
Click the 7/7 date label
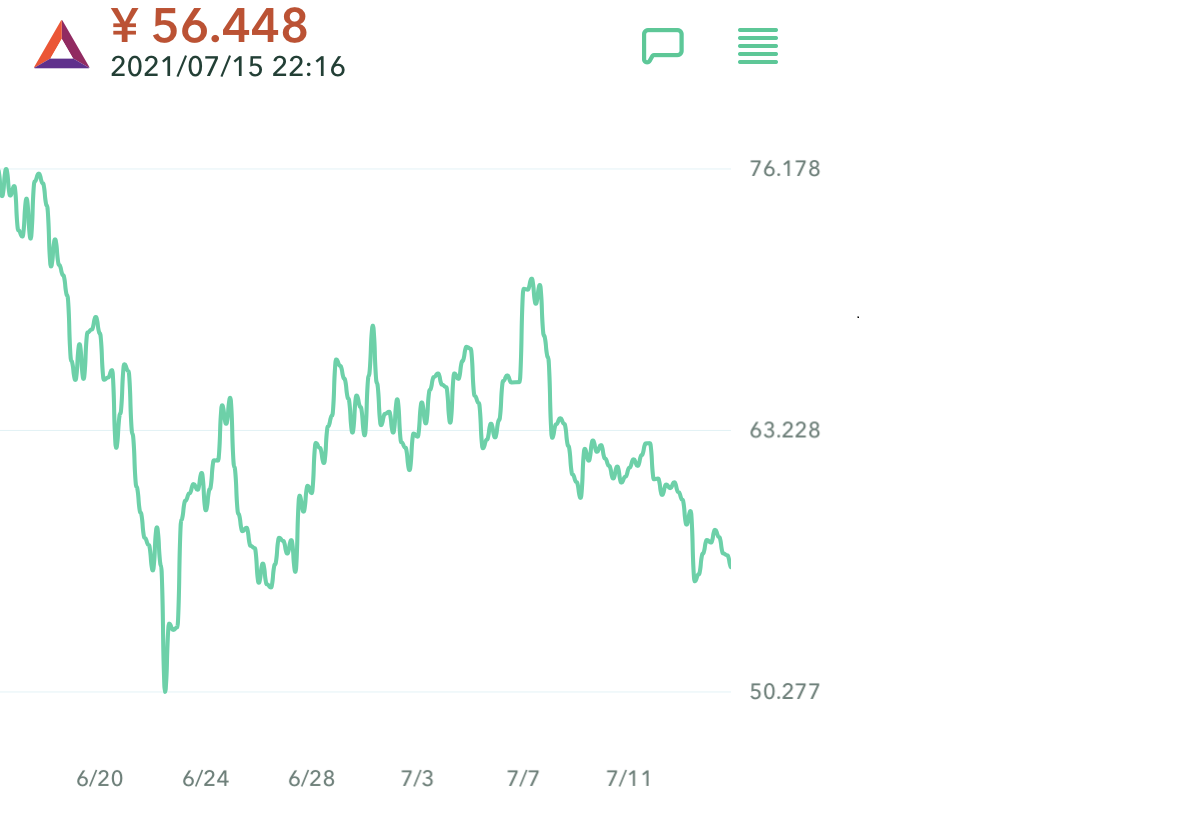pyautogui.click(x=523, y=779)
